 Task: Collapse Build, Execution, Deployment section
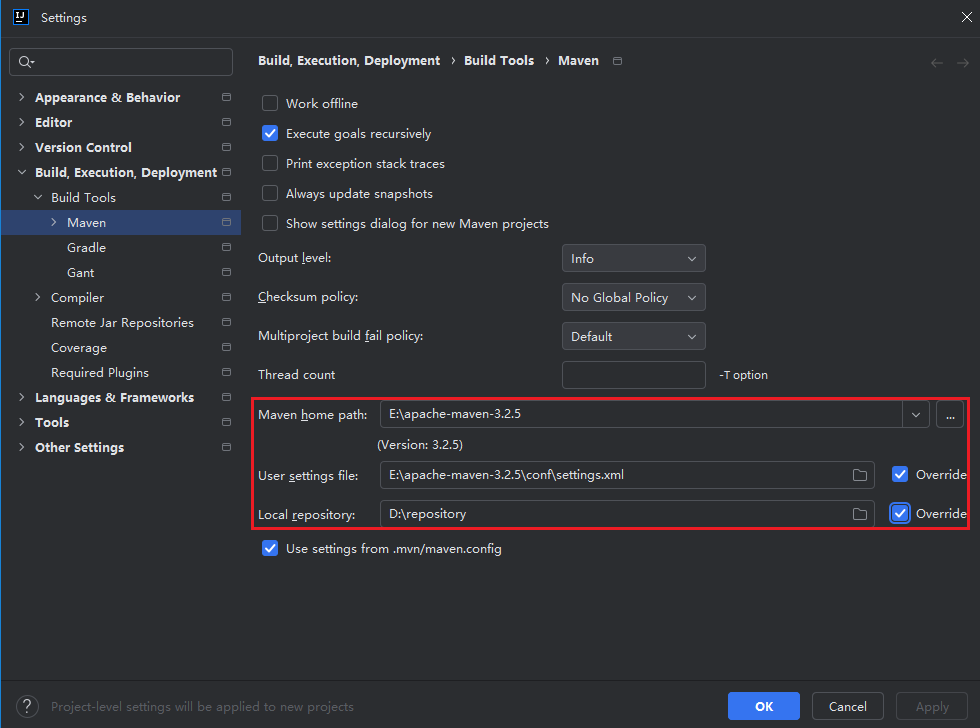coord(22,172)
